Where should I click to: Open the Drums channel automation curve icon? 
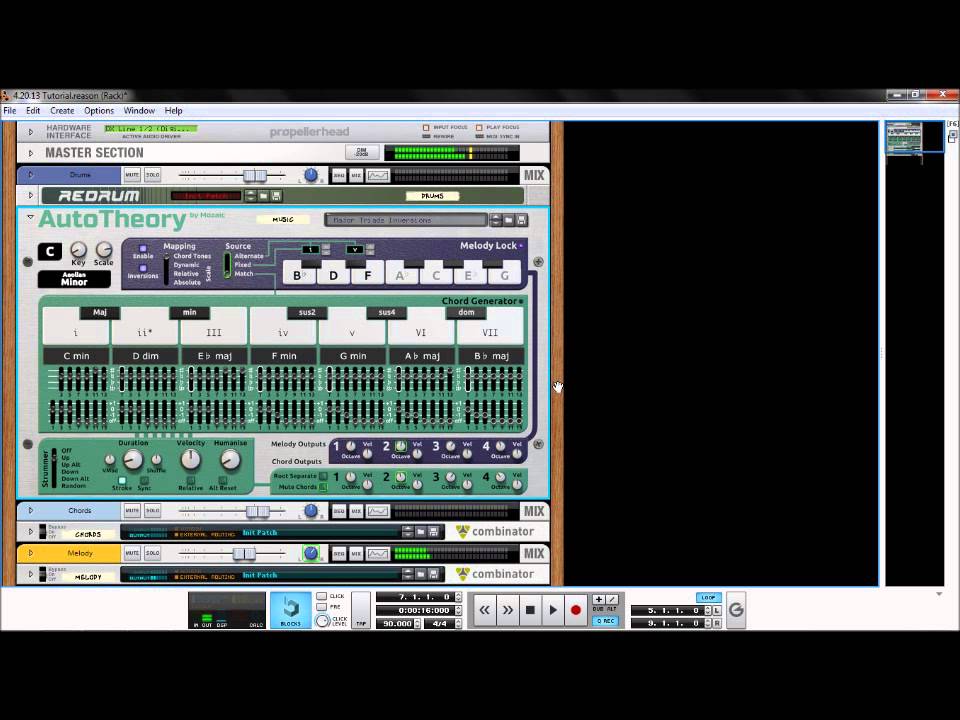(x=378, y=176)
